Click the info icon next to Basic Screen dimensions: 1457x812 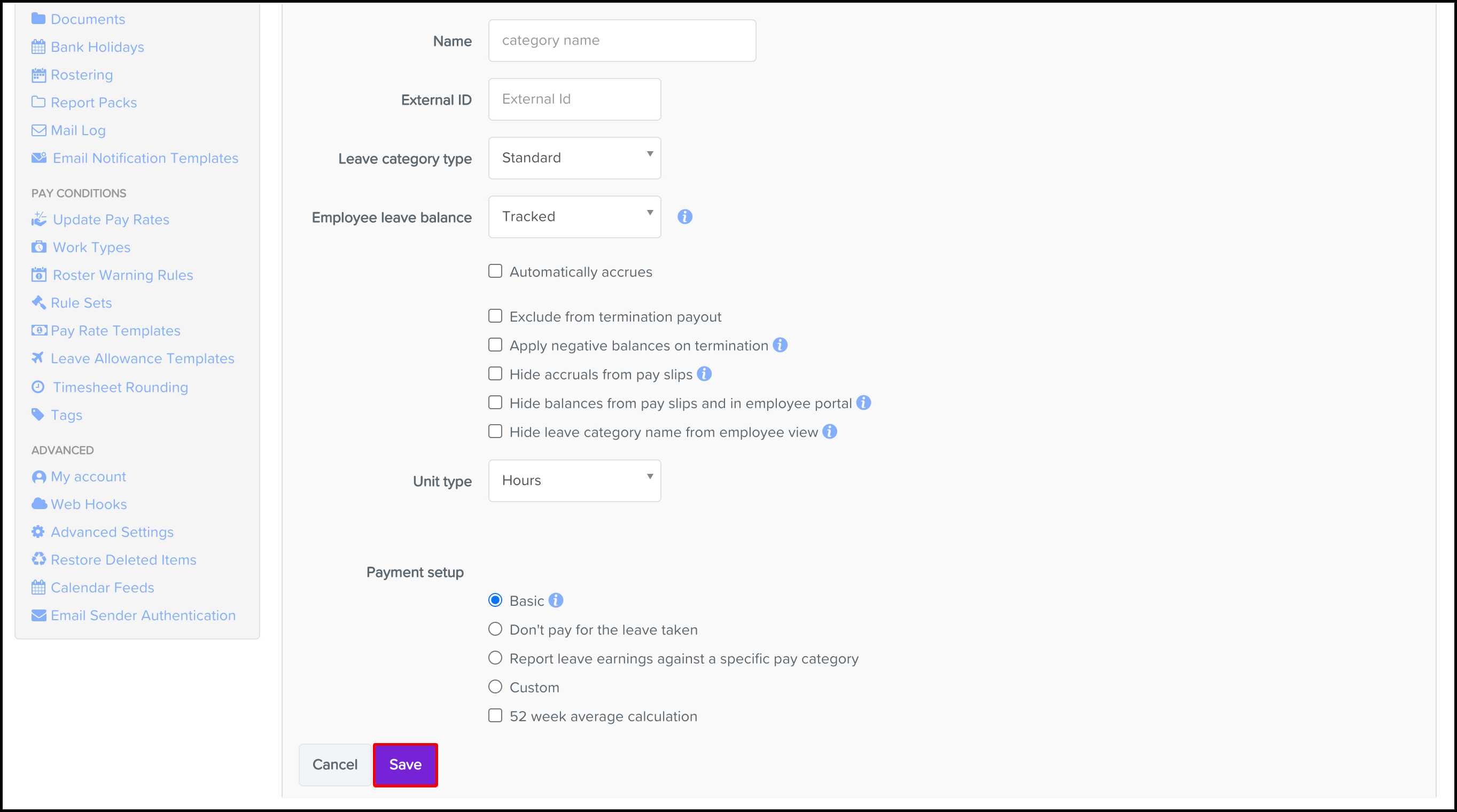coord(556,600)
